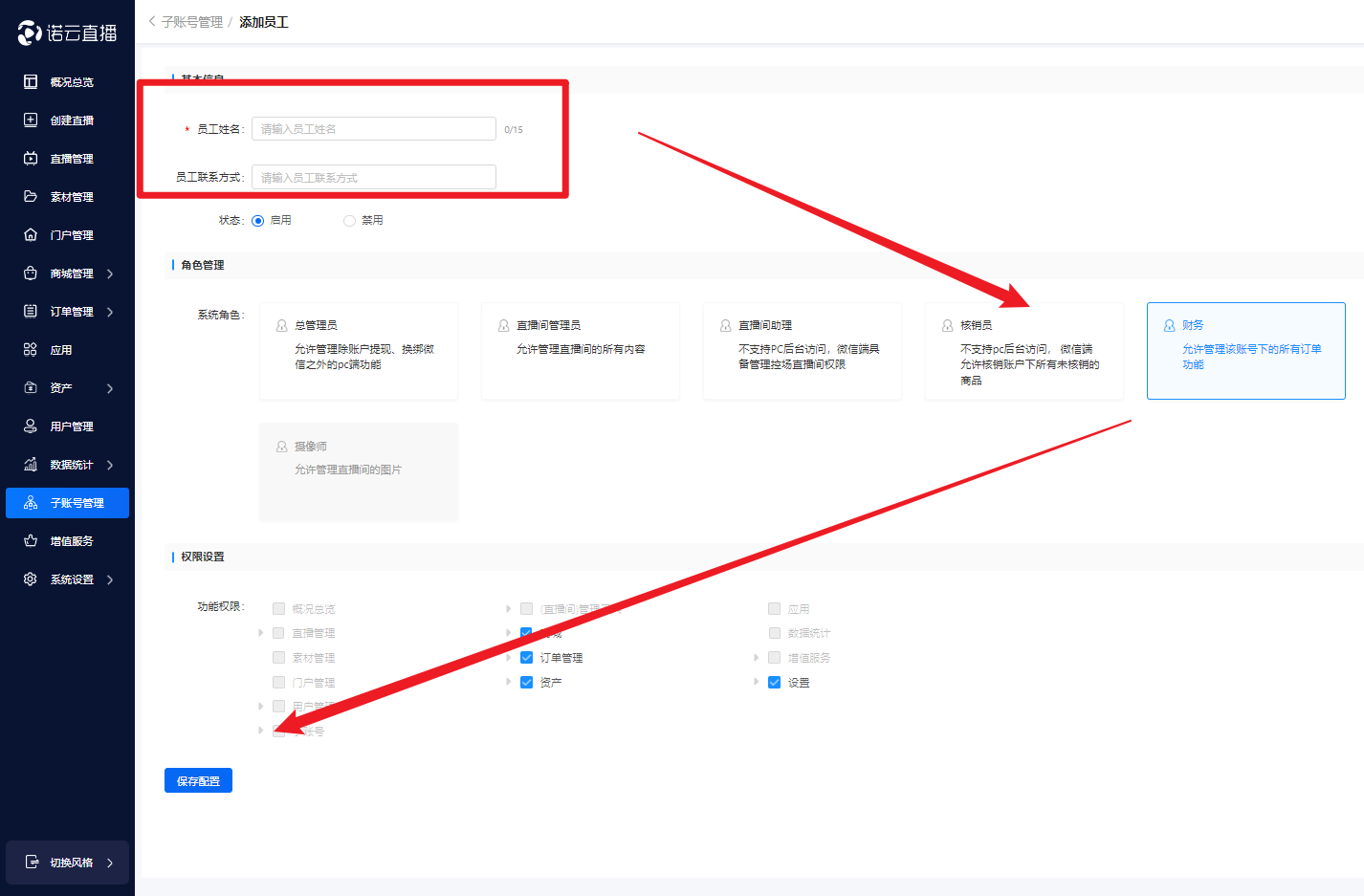Open 直播管理 TV icon in sidebar
The height and width of the screenshot is (896, 1364).
coord(31,159)
